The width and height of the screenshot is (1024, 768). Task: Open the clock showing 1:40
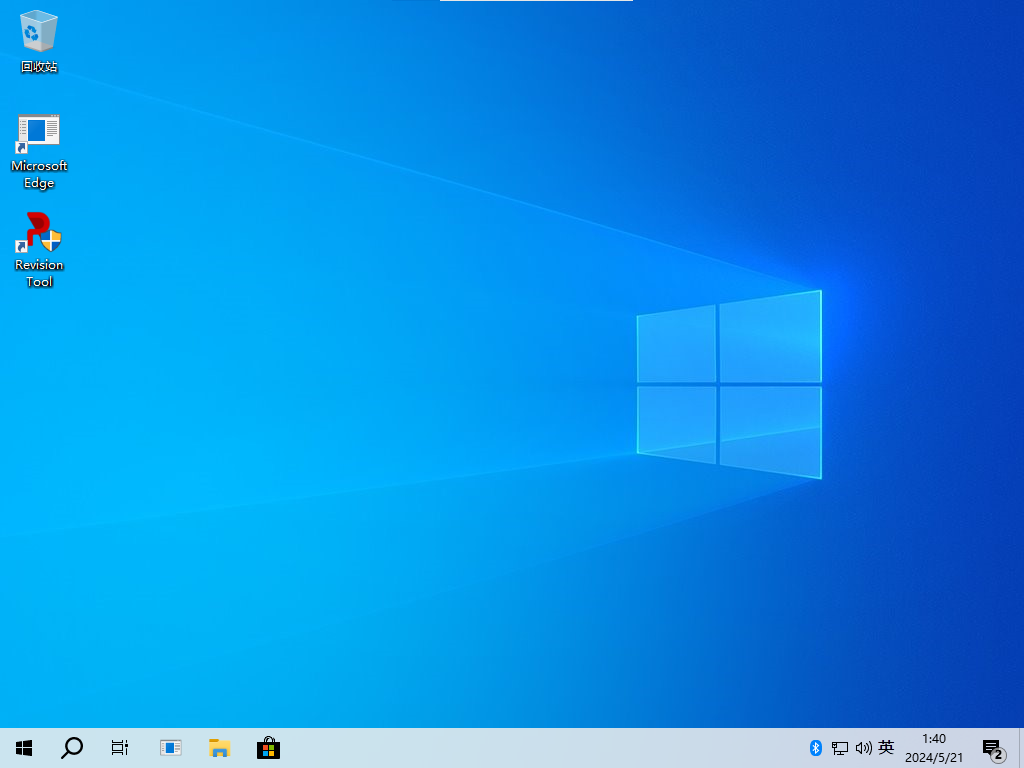point(934,748)
